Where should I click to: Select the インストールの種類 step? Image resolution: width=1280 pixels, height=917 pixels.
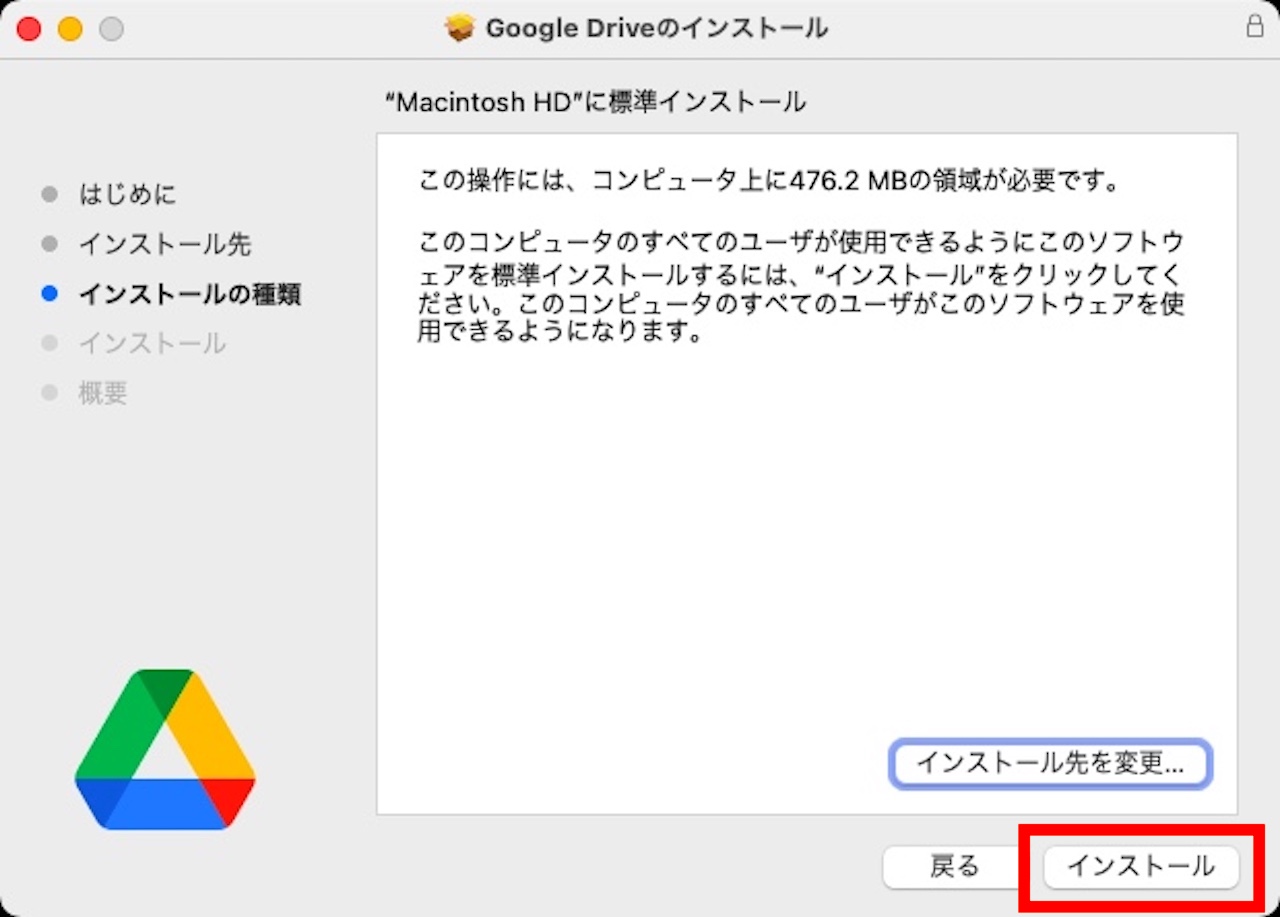point(190,294)
